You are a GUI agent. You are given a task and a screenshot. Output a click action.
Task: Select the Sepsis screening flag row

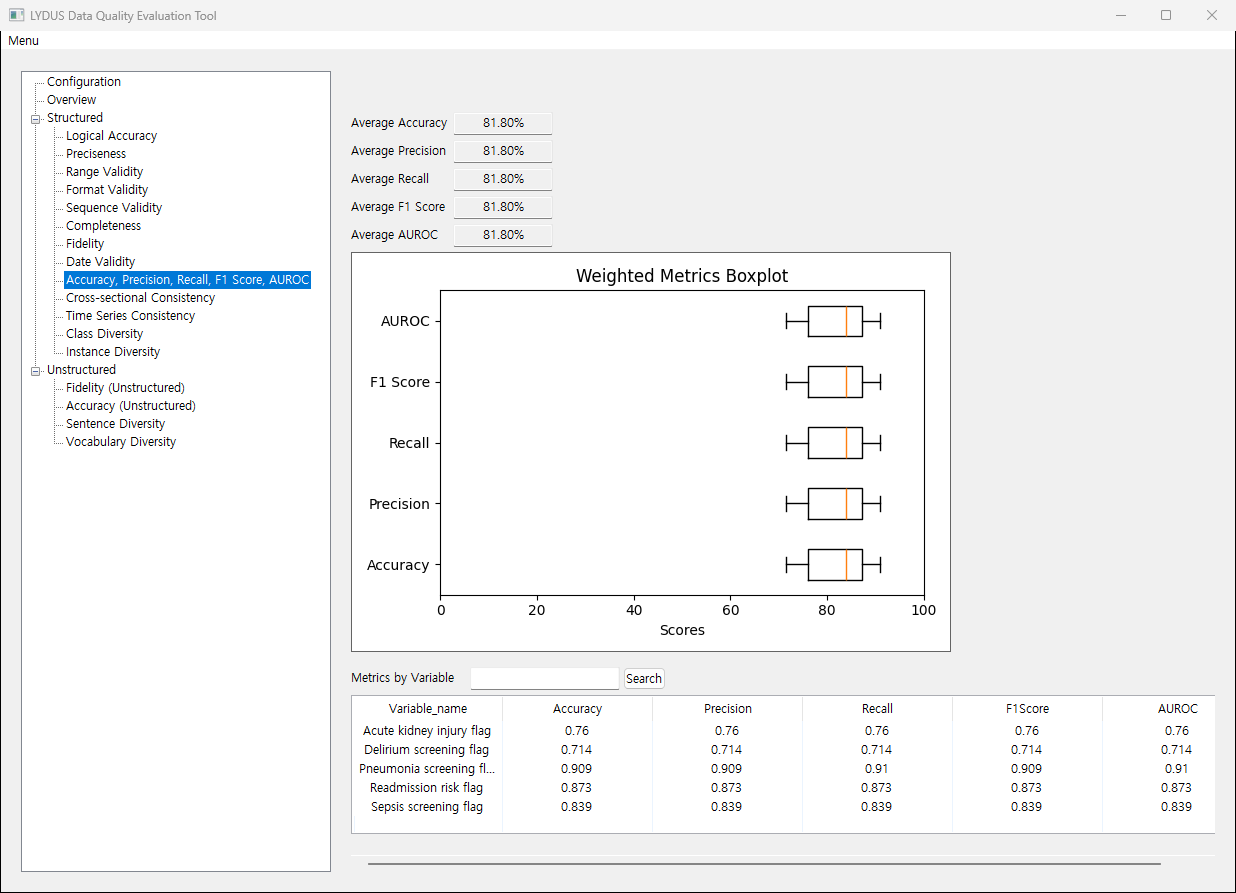coord(783,807)
